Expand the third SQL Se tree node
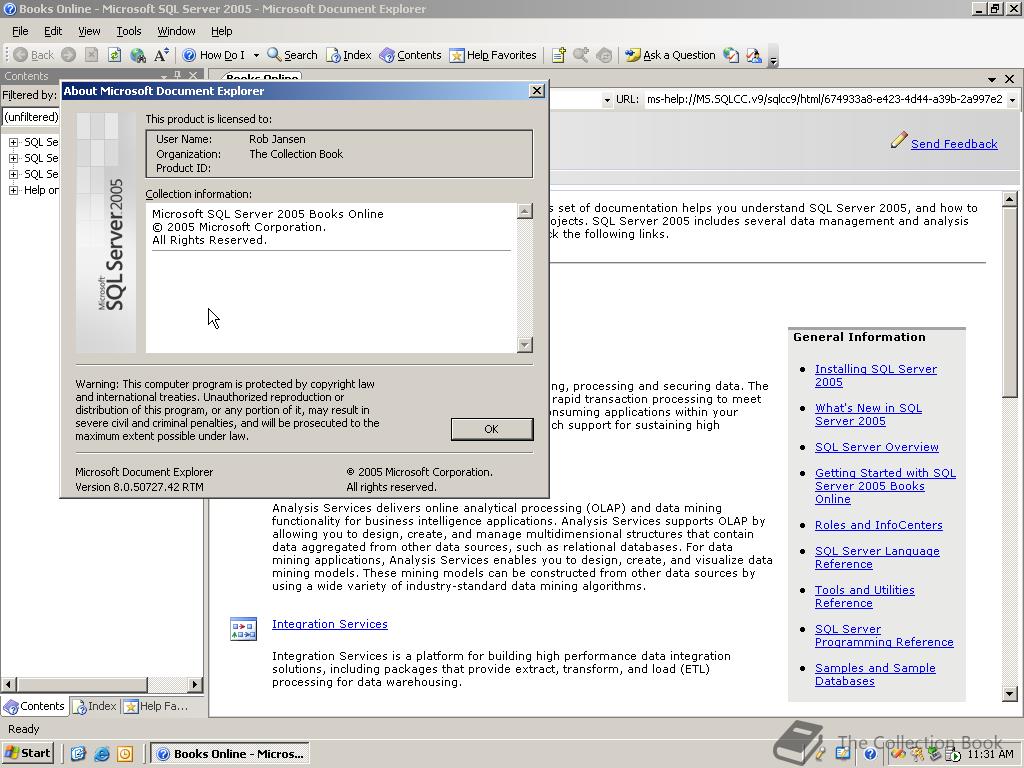 point(13,174)
